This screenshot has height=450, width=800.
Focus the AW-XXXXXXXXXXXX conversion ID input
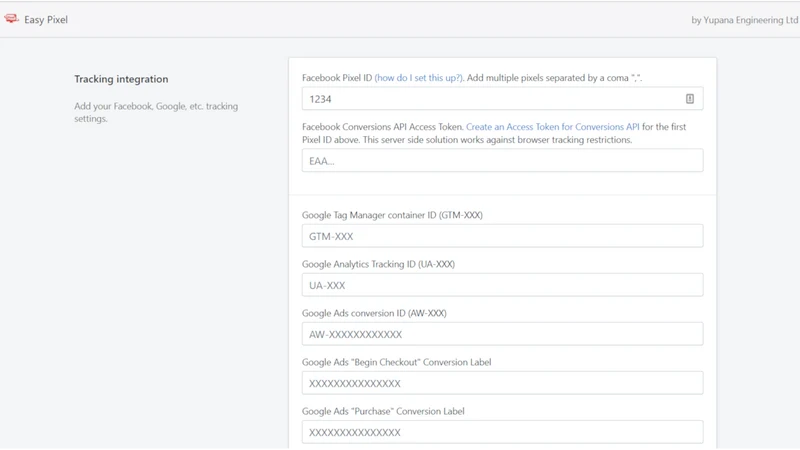coord(502,334)
